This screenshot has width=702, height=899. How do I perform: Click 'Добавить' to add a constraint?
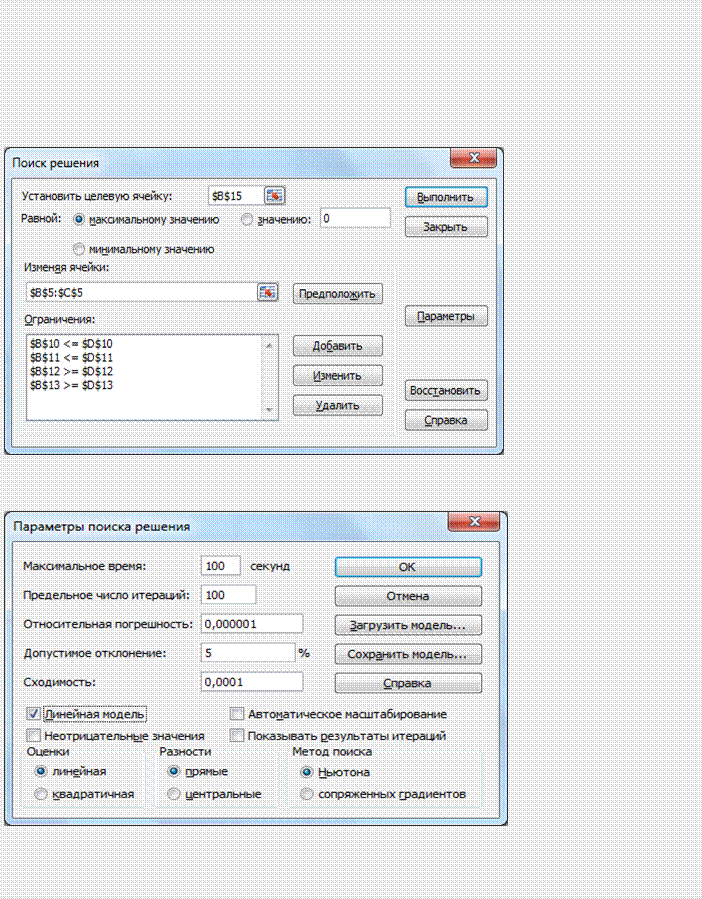pos(338,346)
